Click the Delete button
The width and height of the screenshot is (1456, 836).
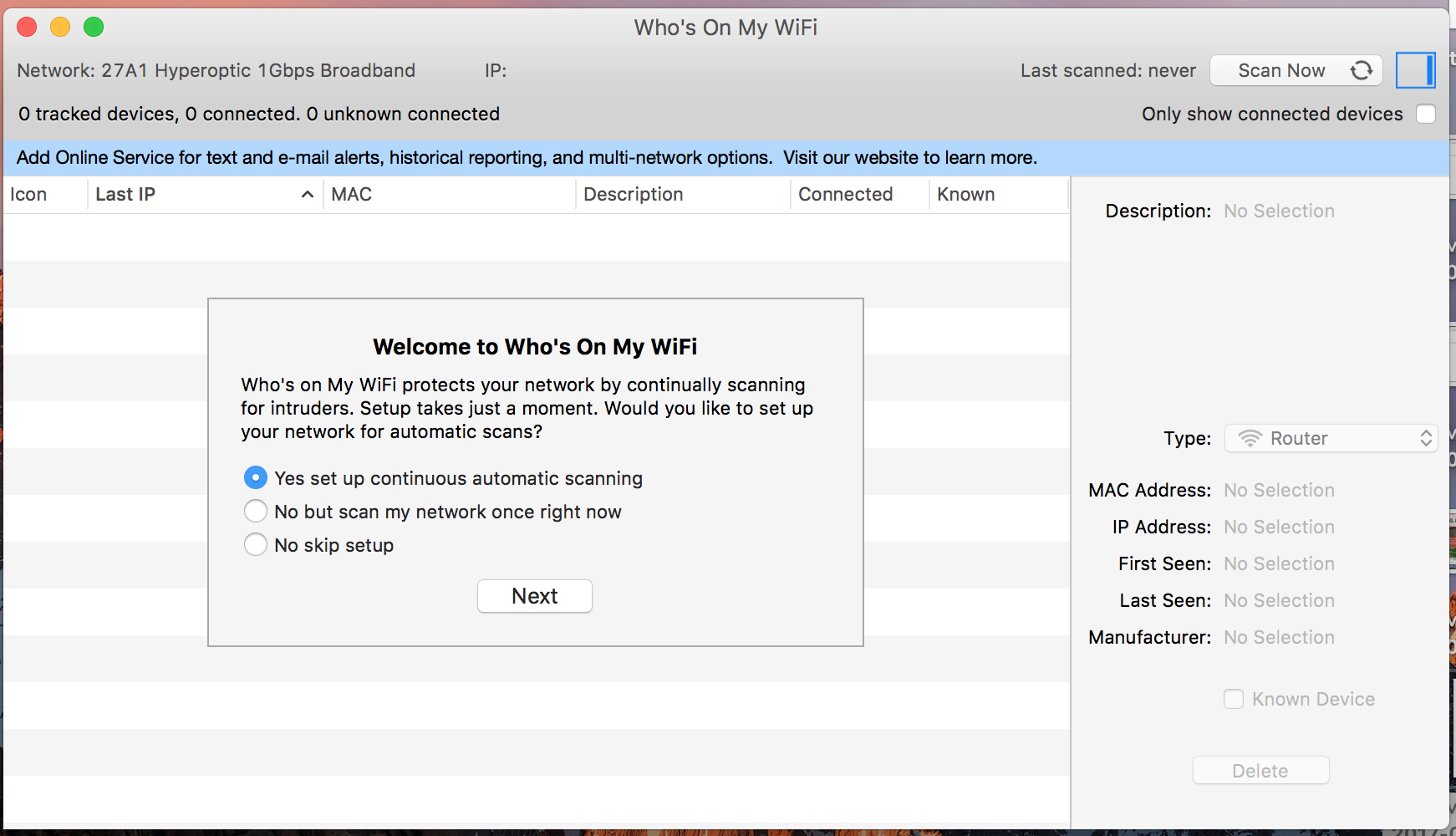click(x=1260, y=770)
